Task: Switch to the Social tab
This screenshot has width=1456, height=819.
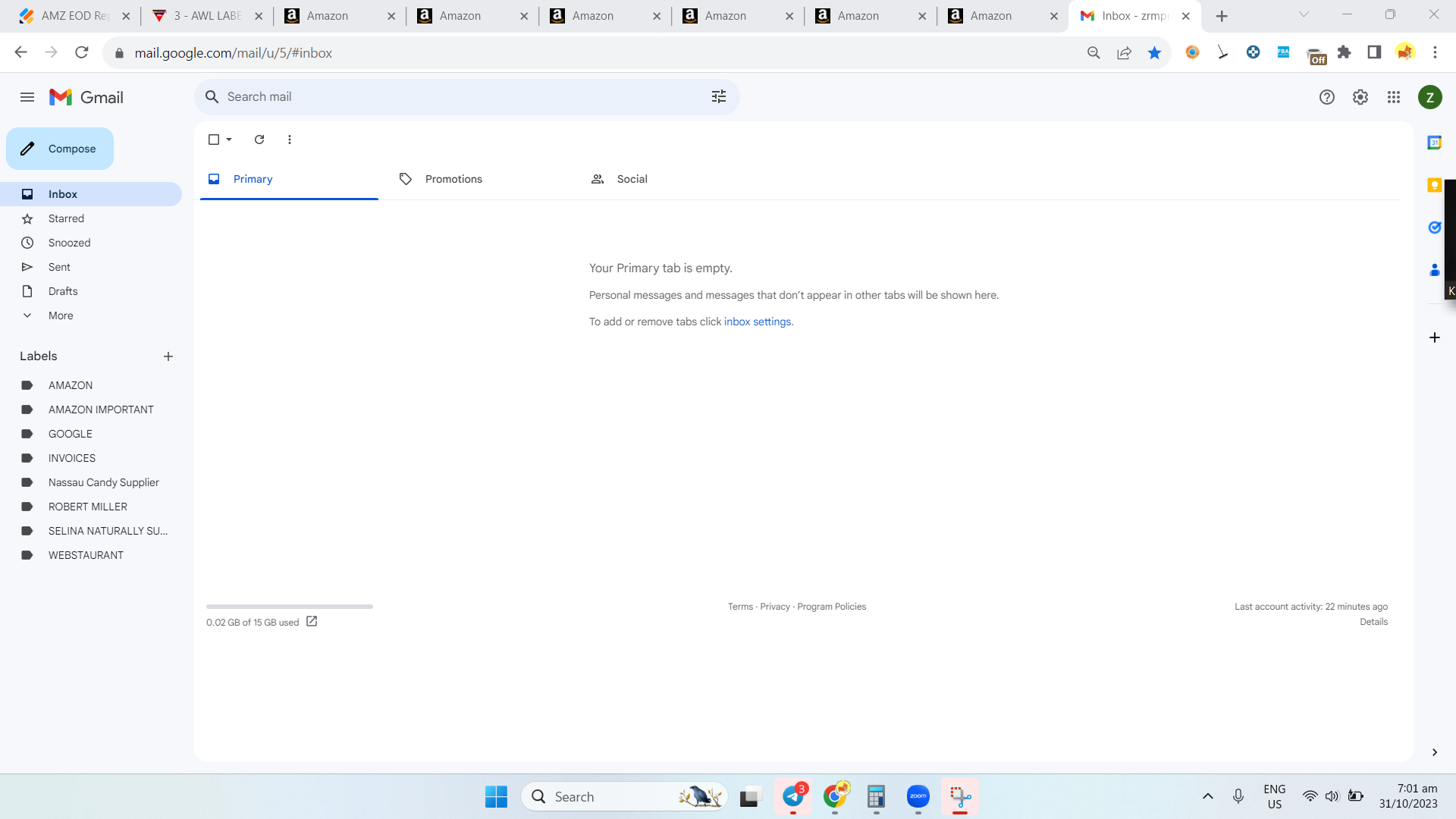Action: 672,179
